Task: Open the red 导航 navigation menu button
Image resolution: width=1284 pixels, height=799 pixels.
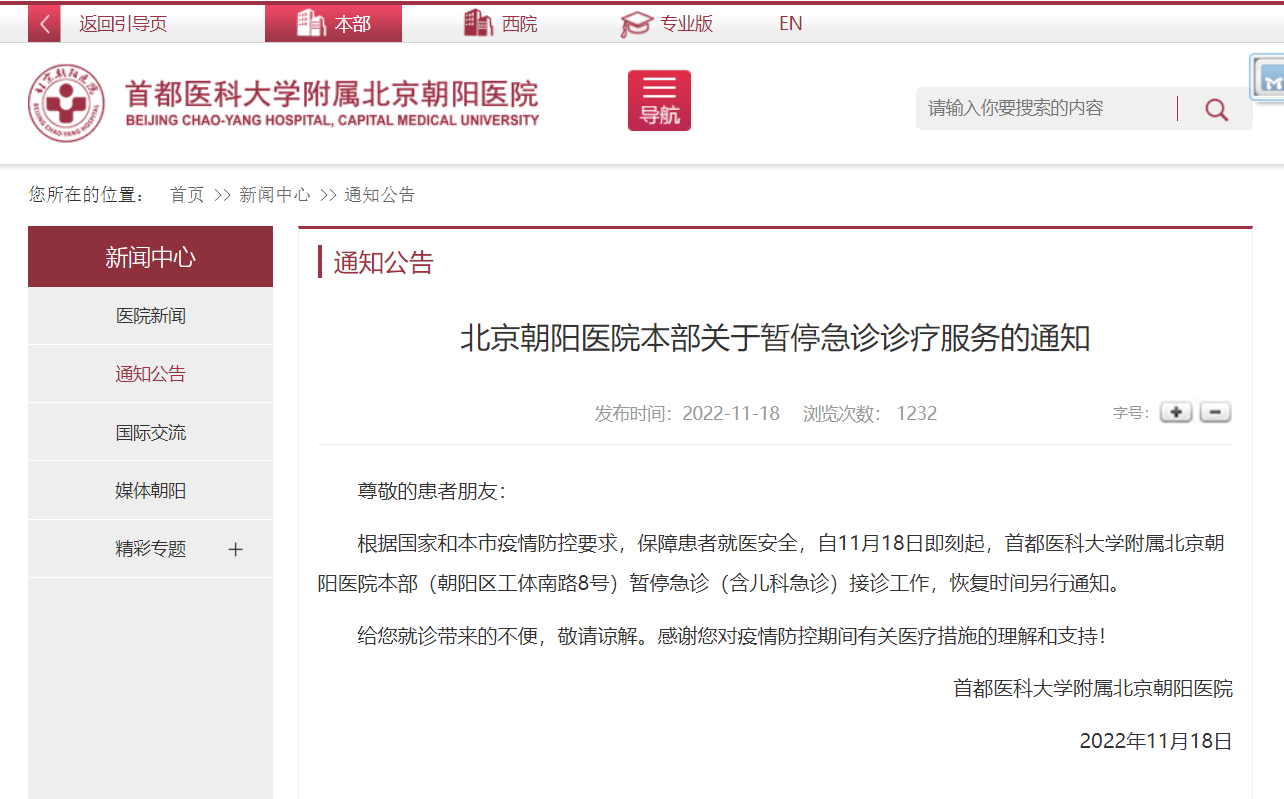Action: tap(659, 100)
